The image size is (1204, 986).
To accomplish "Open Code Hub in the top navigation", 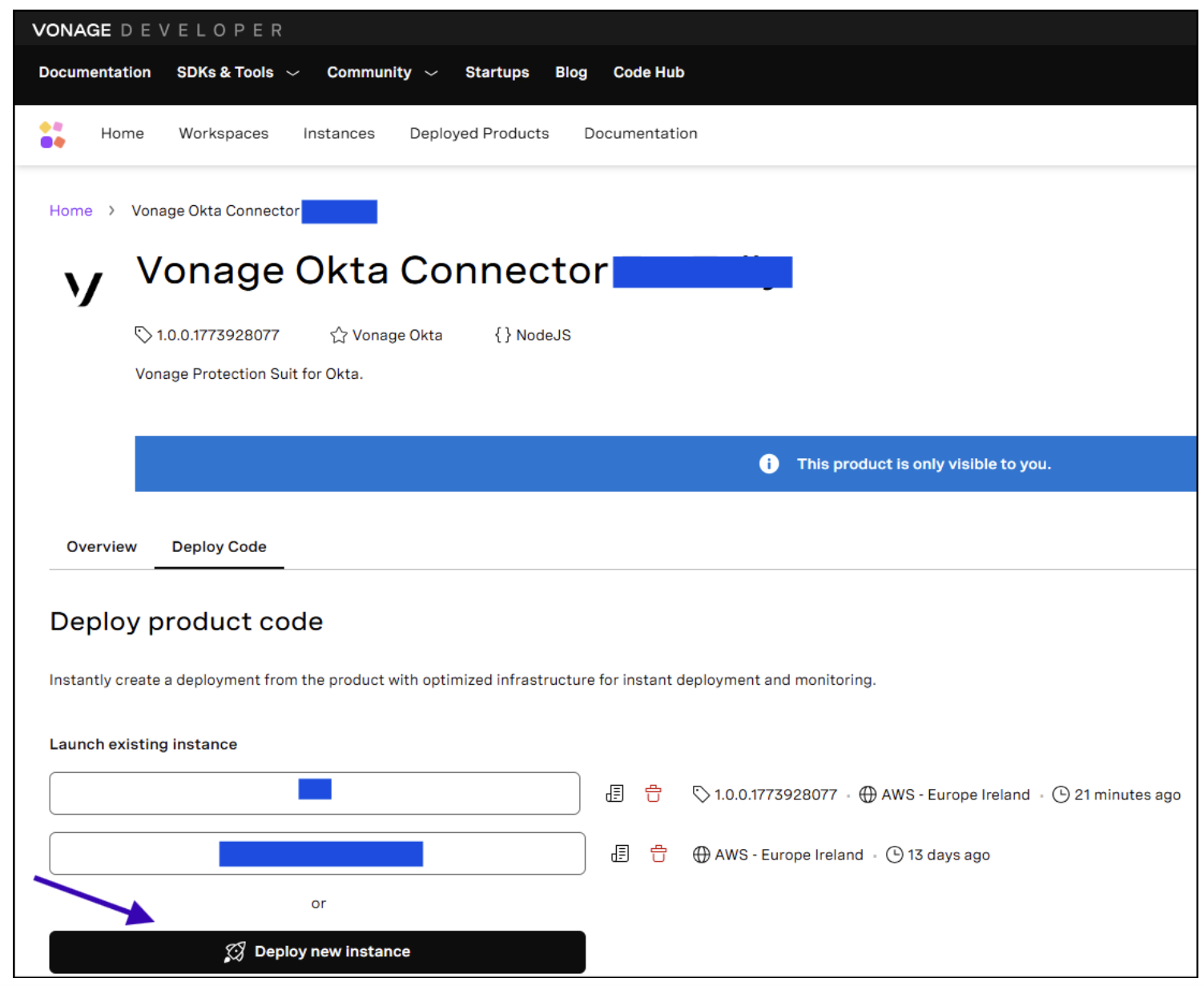I will 649,72.
